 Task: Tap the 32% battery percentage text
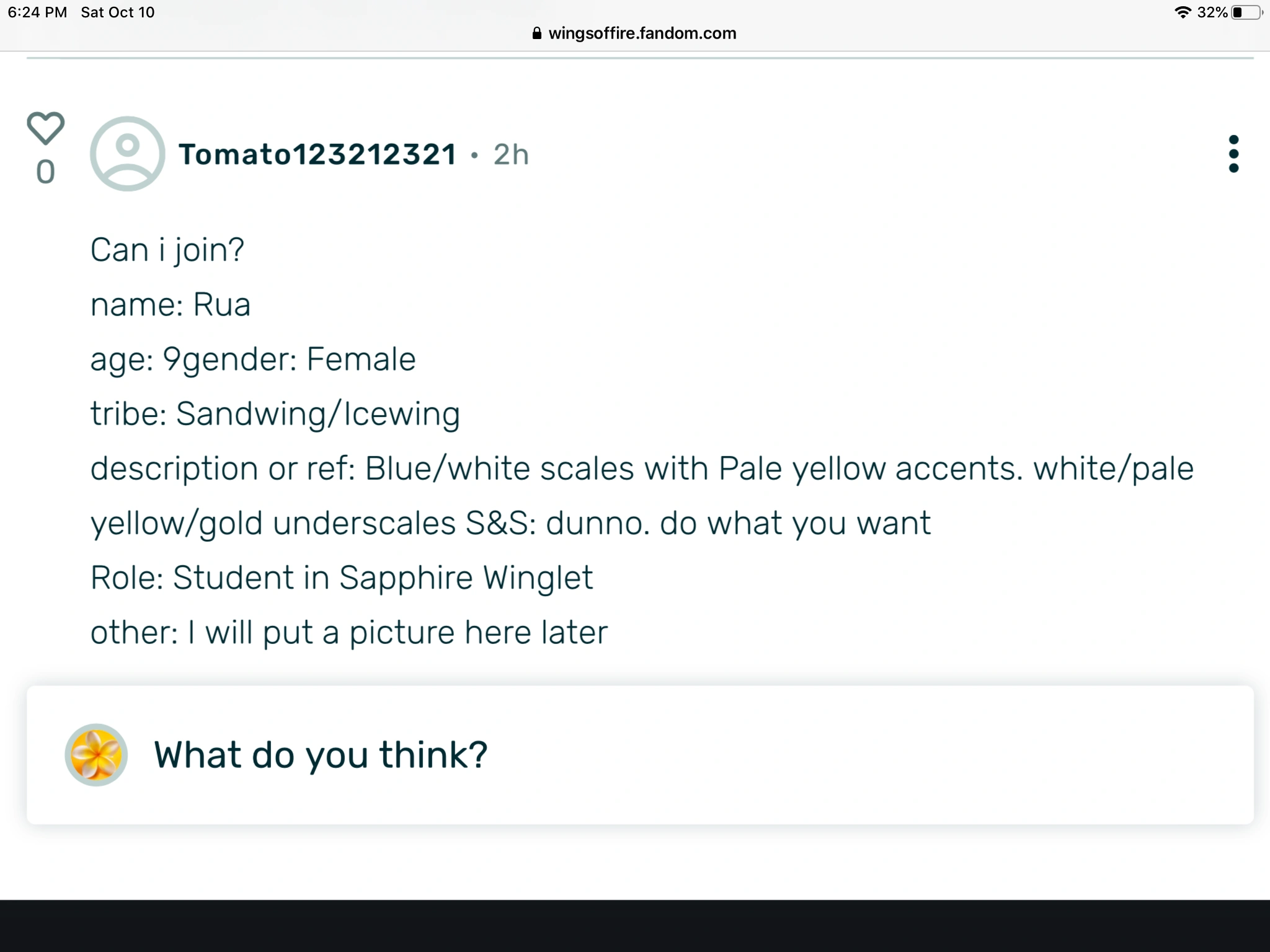coord(1212,12)
